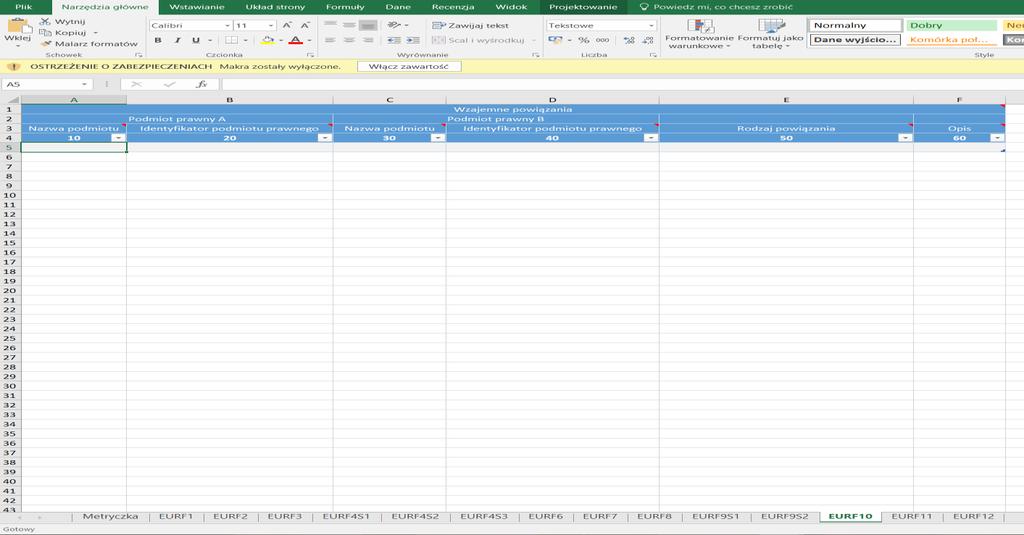Click Scal i wyśrodkuj merge button
The image size is (1024, 535).
(x=479, y=41)
